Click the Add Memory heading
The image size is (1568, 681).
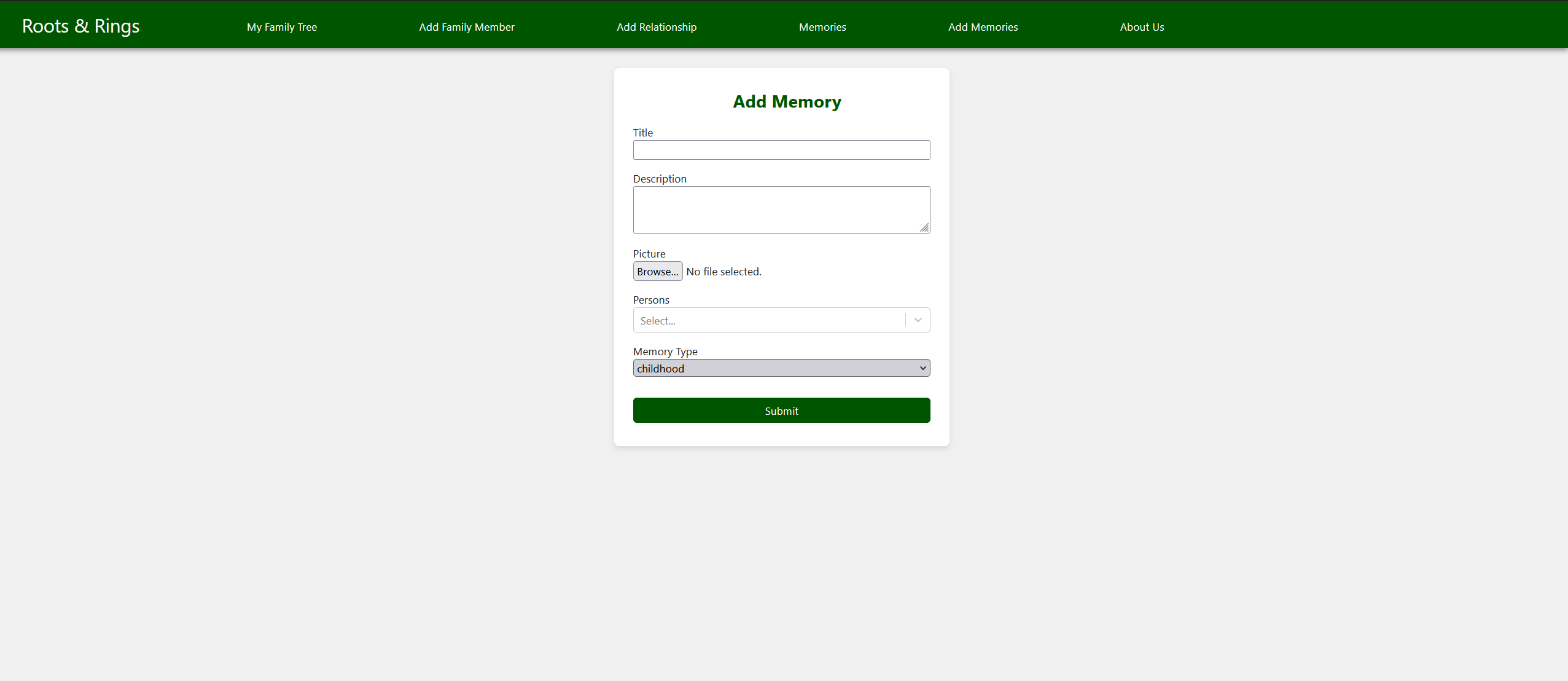pos(786,101)
